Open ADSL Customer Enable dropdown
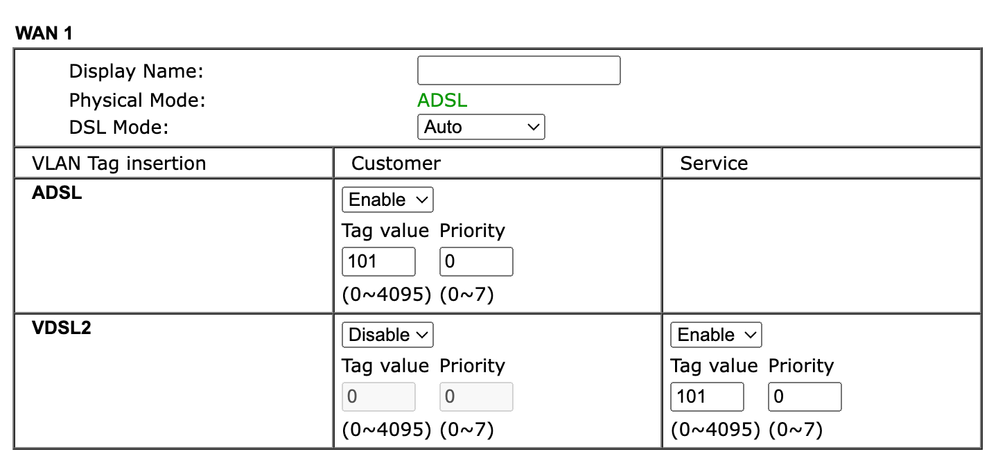 pos(387,200)
